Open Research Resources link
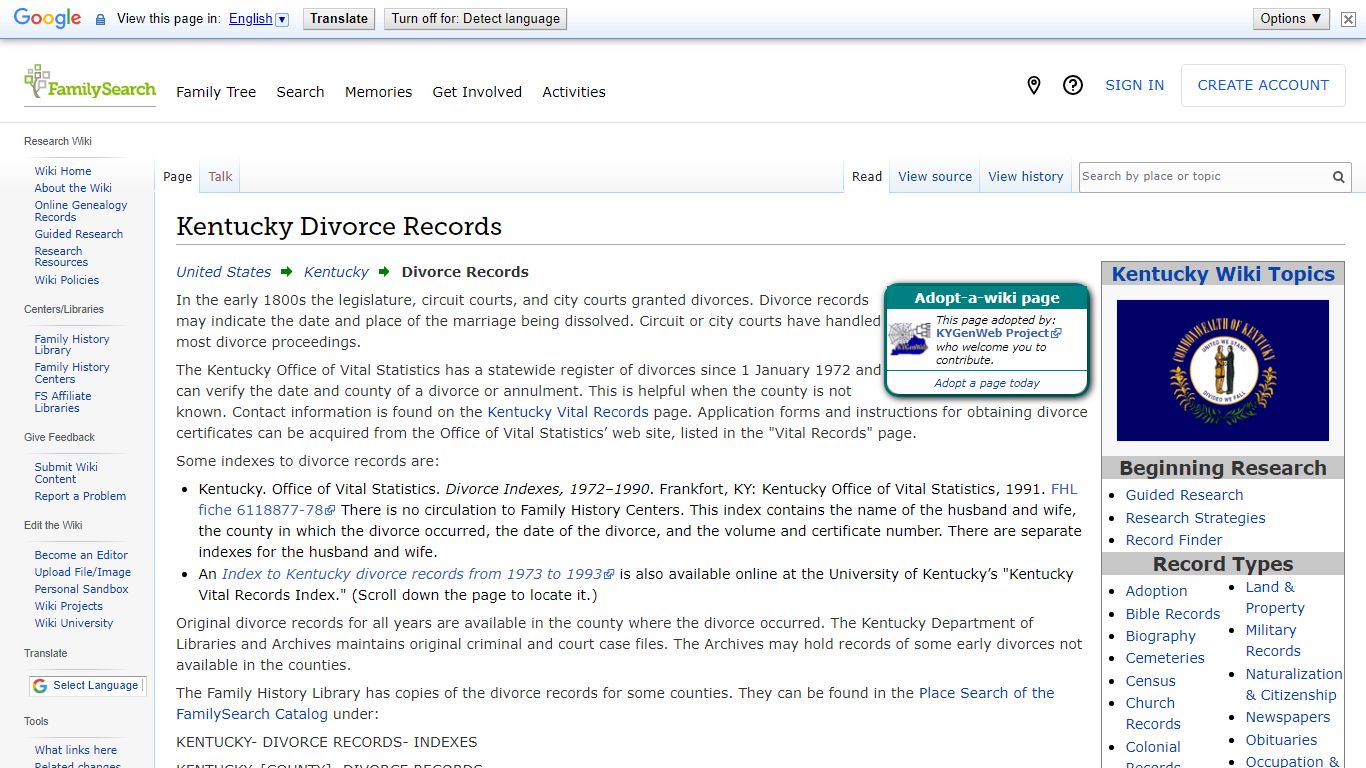The height and width of the screenshot is (768, 1366). coord(61,257)
